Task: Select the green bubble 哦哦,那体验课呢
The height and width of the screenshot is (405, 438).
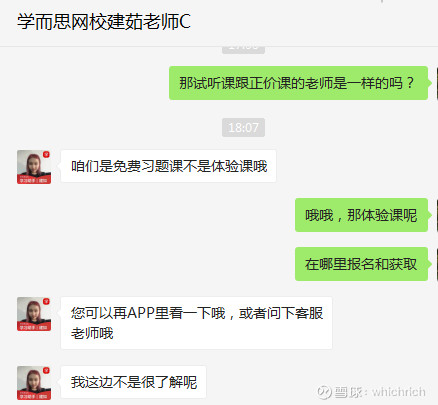Action: coord(361,215)
